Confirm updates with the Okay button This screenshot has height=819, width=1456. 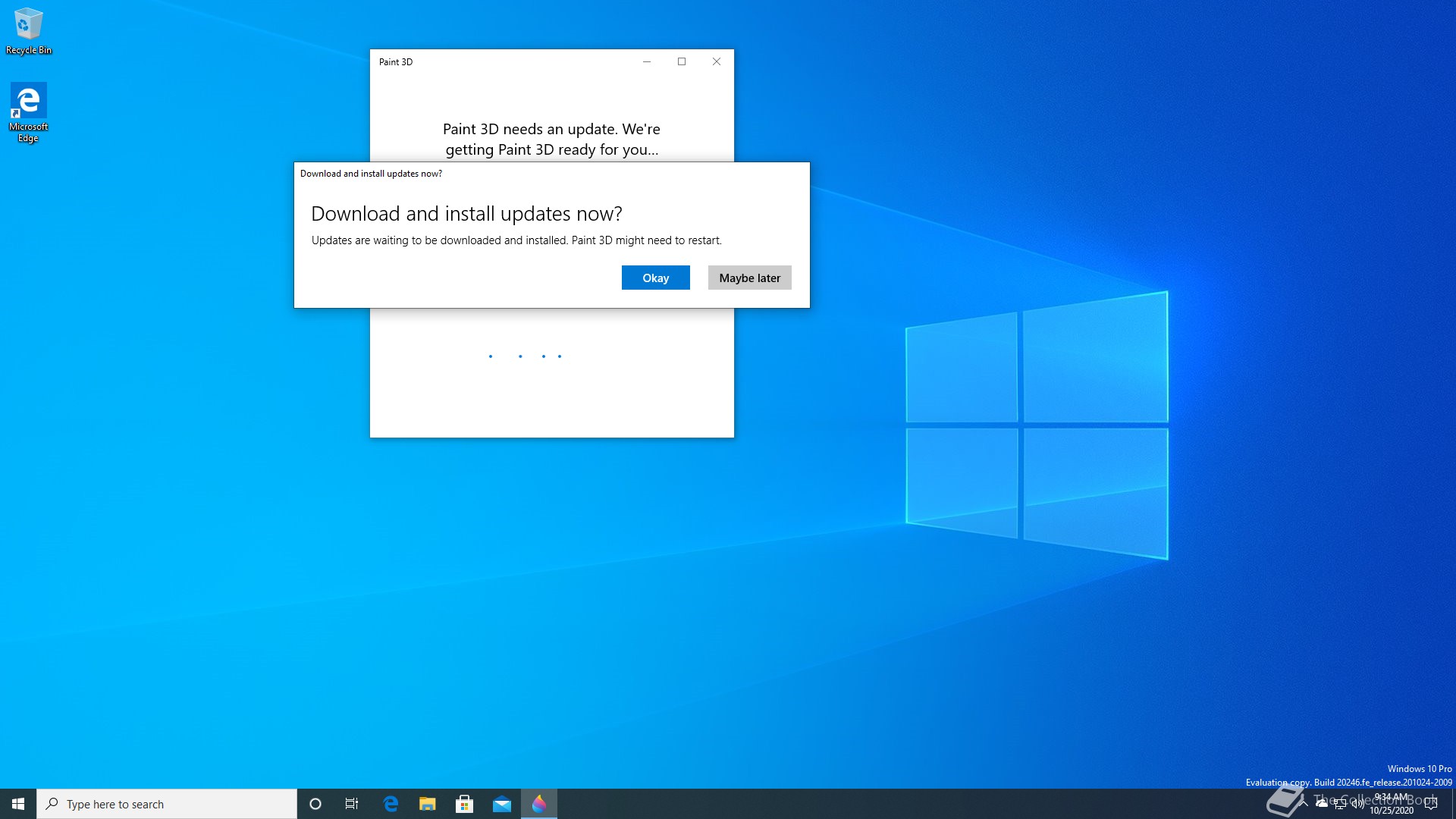(x=655, y=278)
